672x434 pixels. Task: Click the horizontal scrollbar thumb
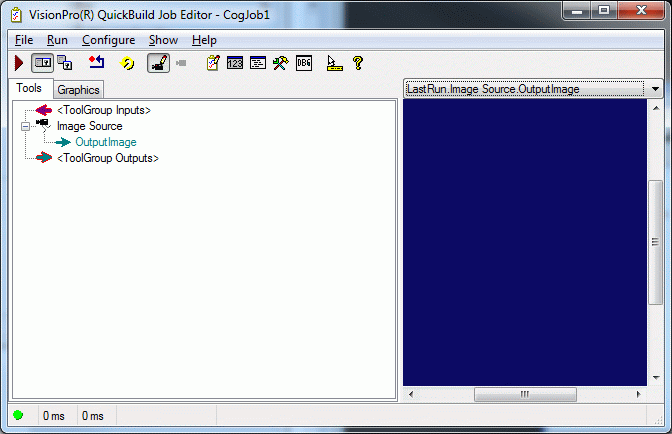point(525,394)
